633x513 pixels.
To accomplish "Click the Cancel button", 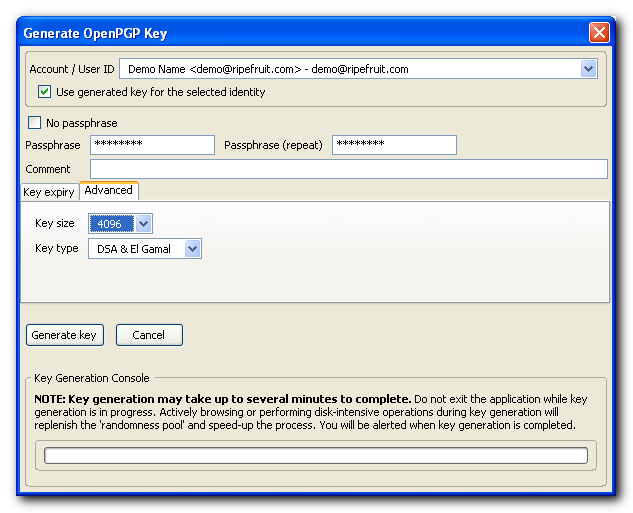I will coord(149,335).
